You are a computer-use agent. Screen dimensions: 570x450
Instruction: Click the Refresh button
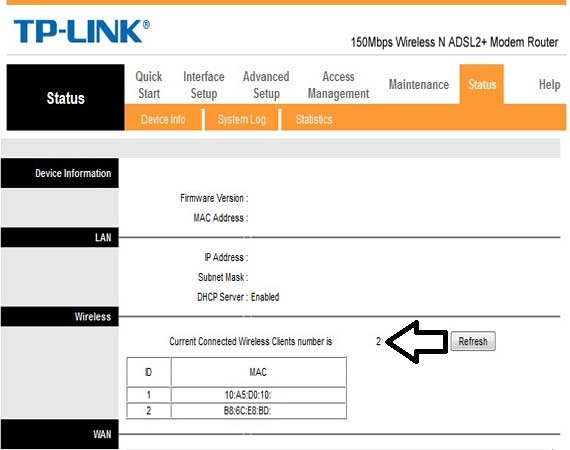point(473,341)
